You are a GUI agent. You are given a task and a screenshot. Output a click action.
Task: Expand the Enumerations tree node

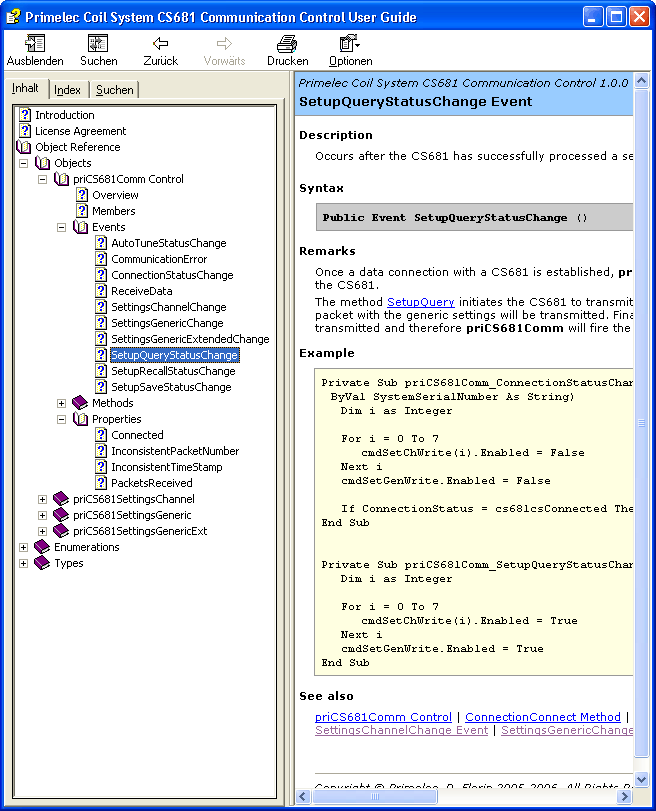click(x=23, y=548)
